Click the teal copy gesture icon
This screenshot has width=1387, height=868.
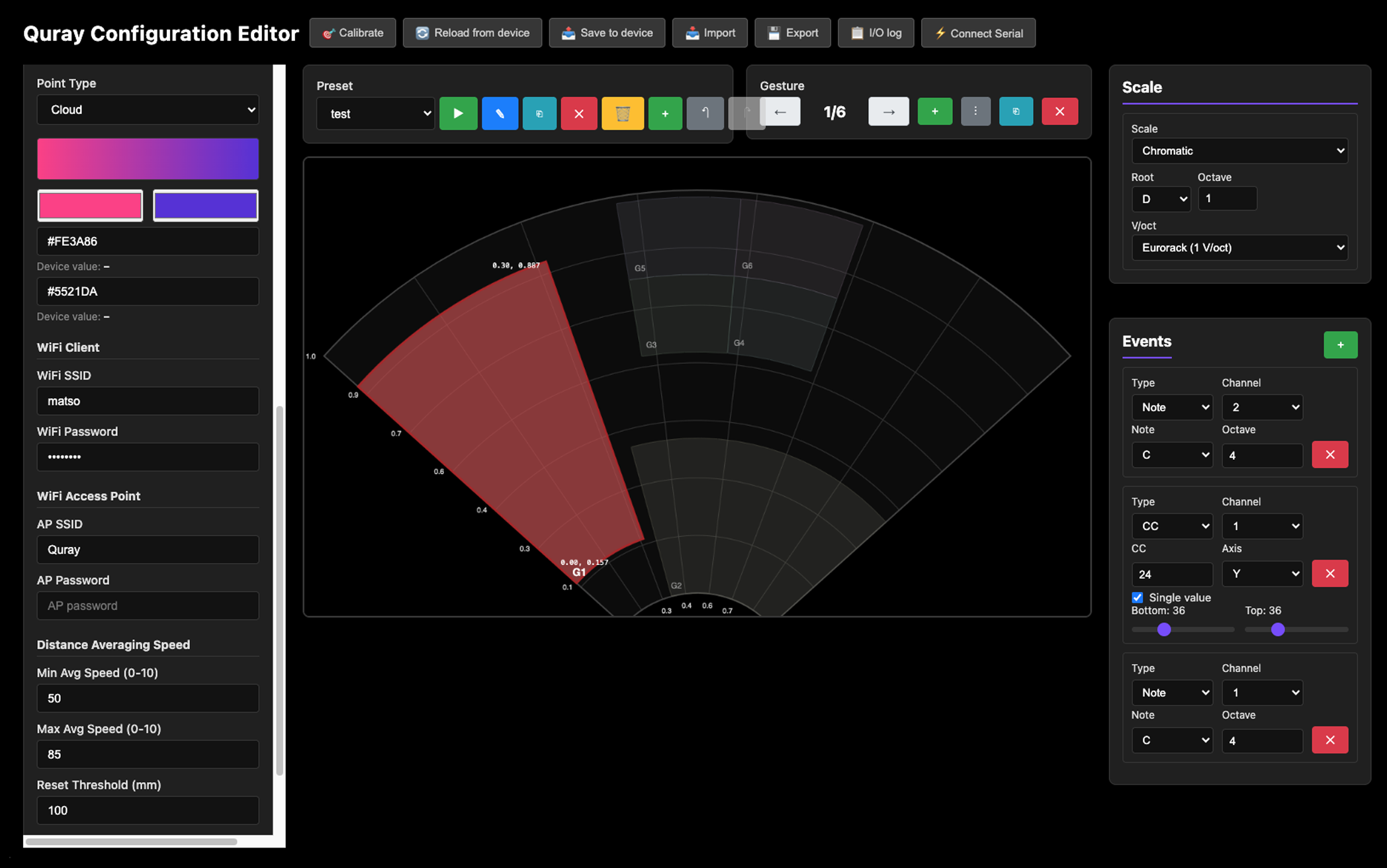coord(1016,111)
